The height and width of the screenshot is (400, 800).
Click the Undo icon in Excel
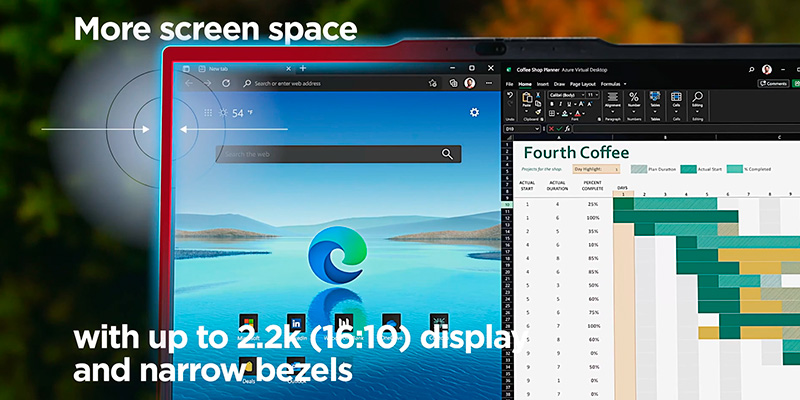pos(510,95)
